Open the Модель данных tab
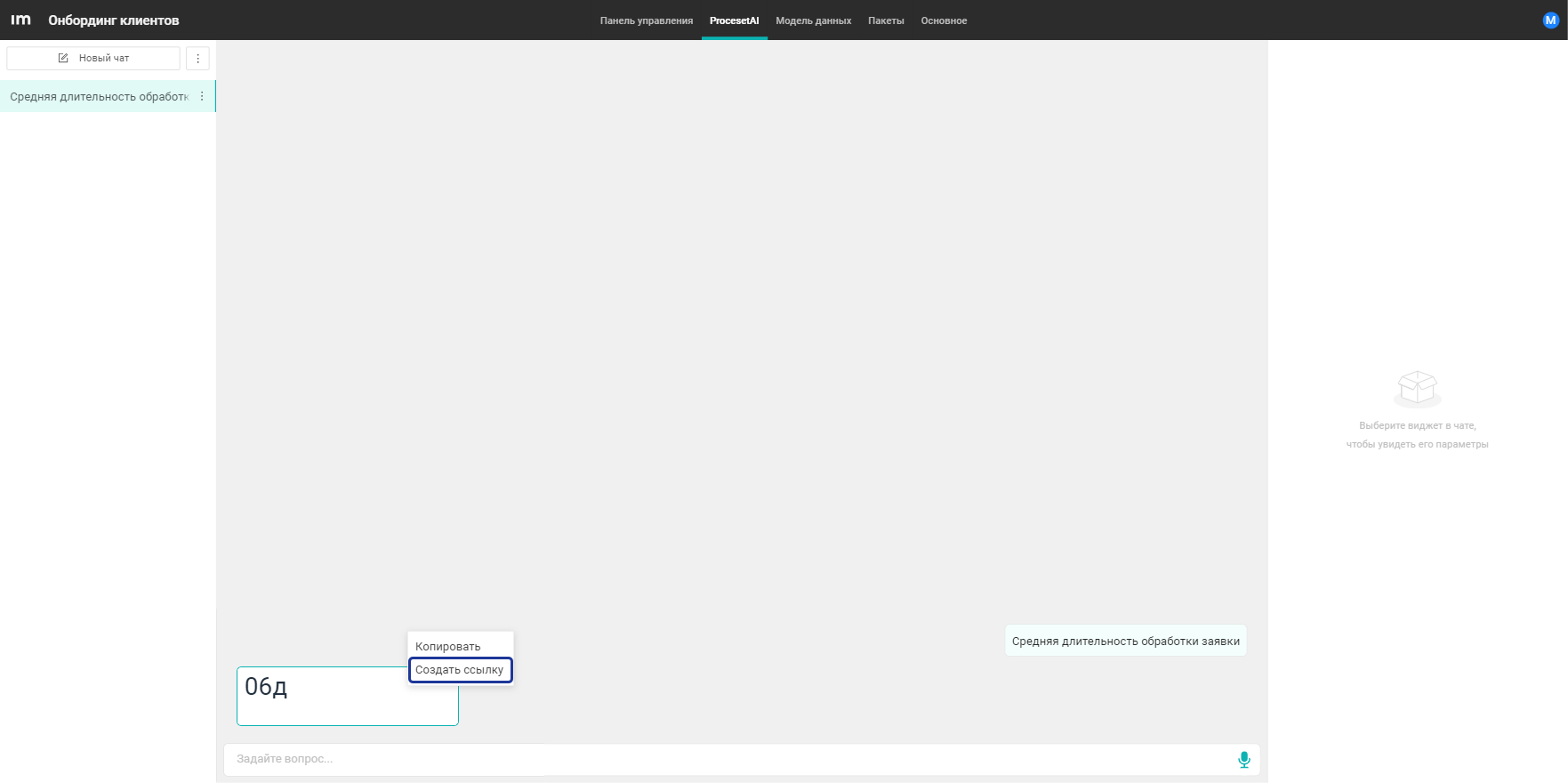The image size is (1568, 783). (x=813, y=20)
